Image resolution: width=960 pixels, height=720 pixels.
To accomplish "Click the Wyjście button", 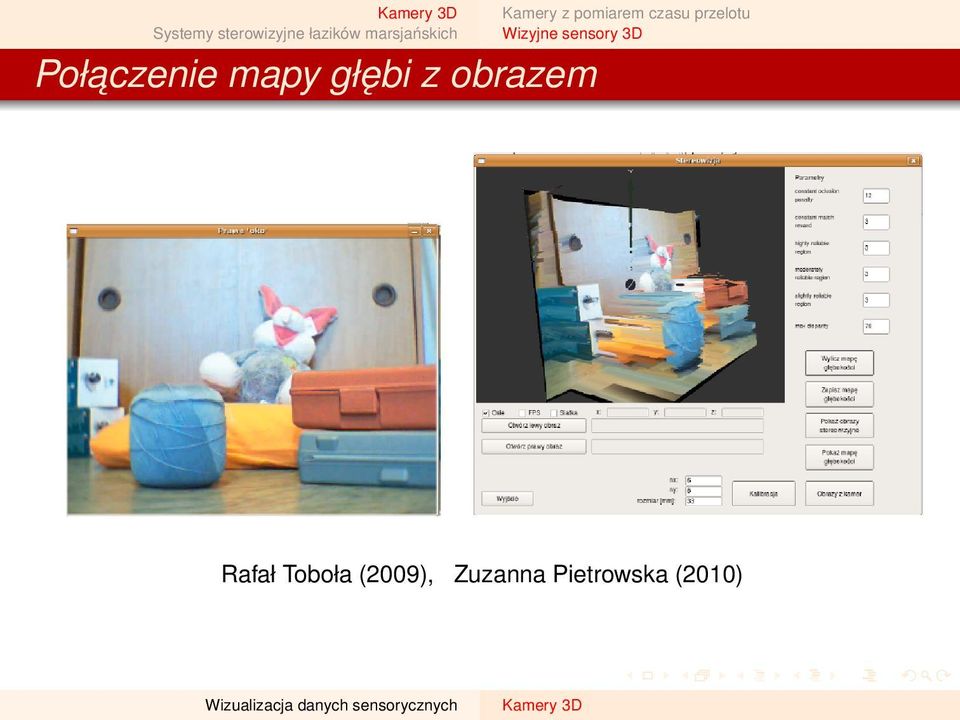I will click(x=507, y=499).
